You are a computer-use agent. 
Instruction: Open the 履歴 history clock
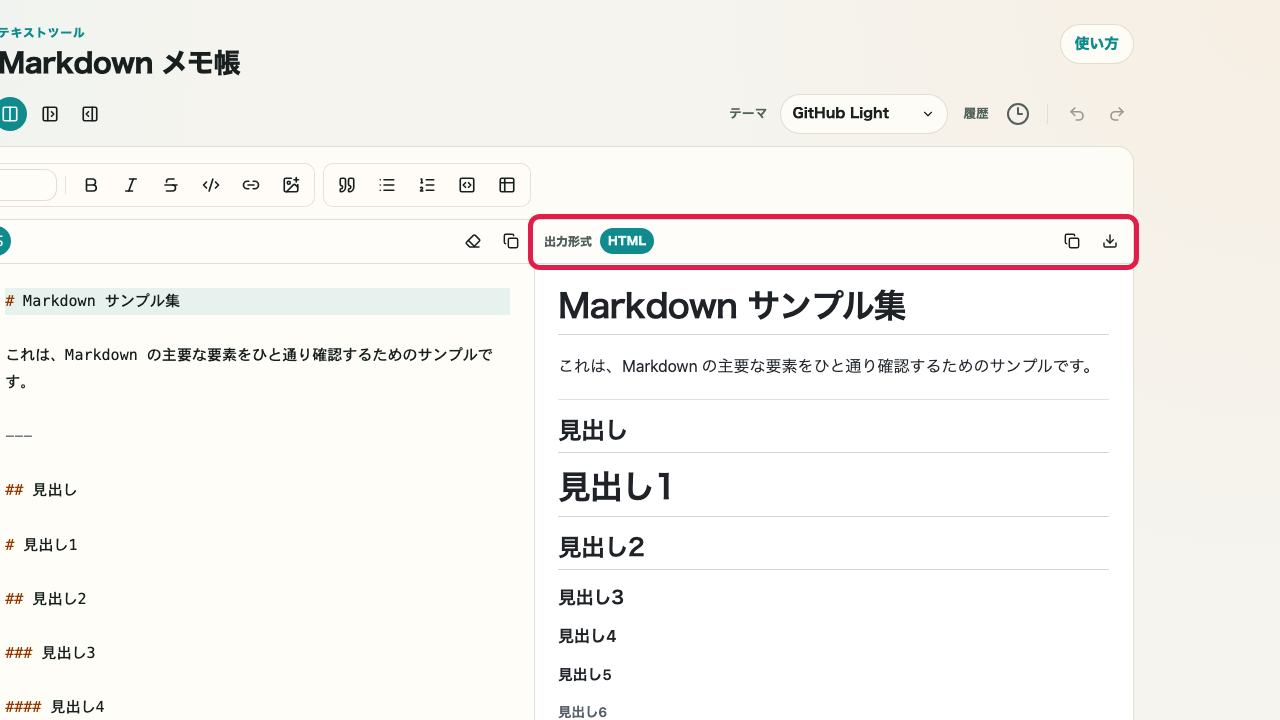pos(1017,114)
